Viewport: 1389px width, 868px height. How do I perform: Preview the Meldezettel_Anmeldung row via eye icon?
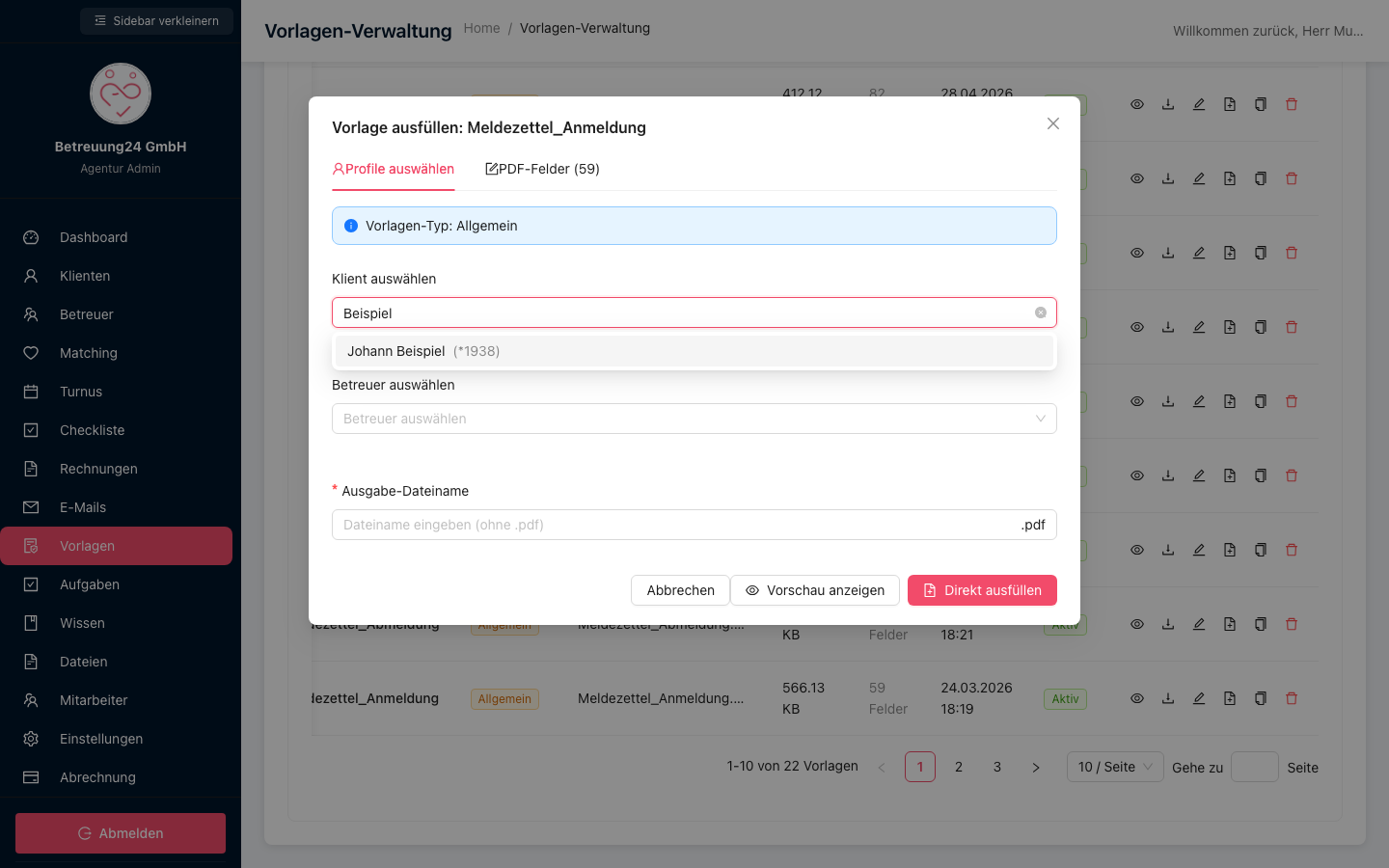[1137, 698]
